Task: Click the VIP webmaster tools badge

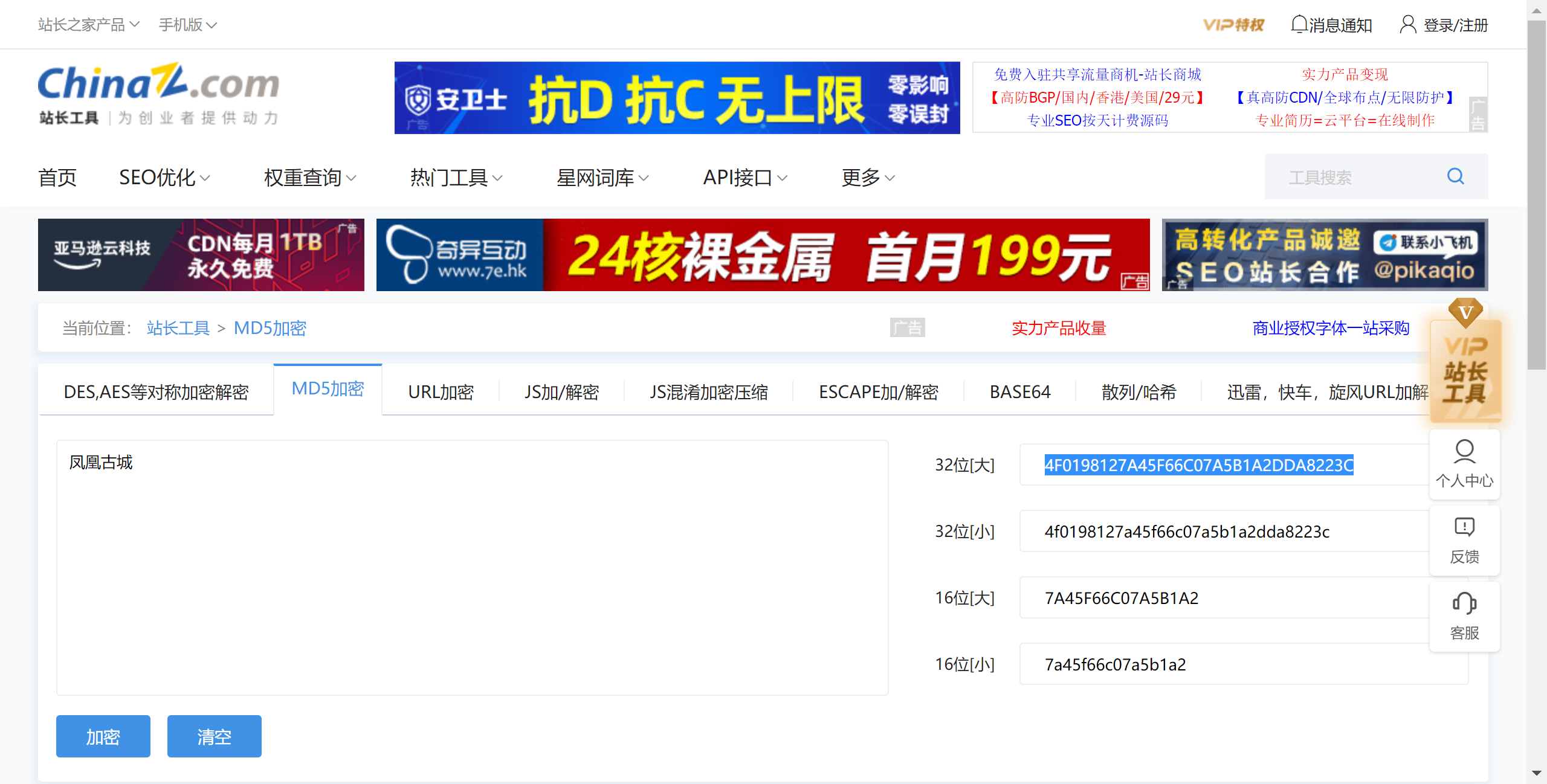Action: [x=1465, y=368]
